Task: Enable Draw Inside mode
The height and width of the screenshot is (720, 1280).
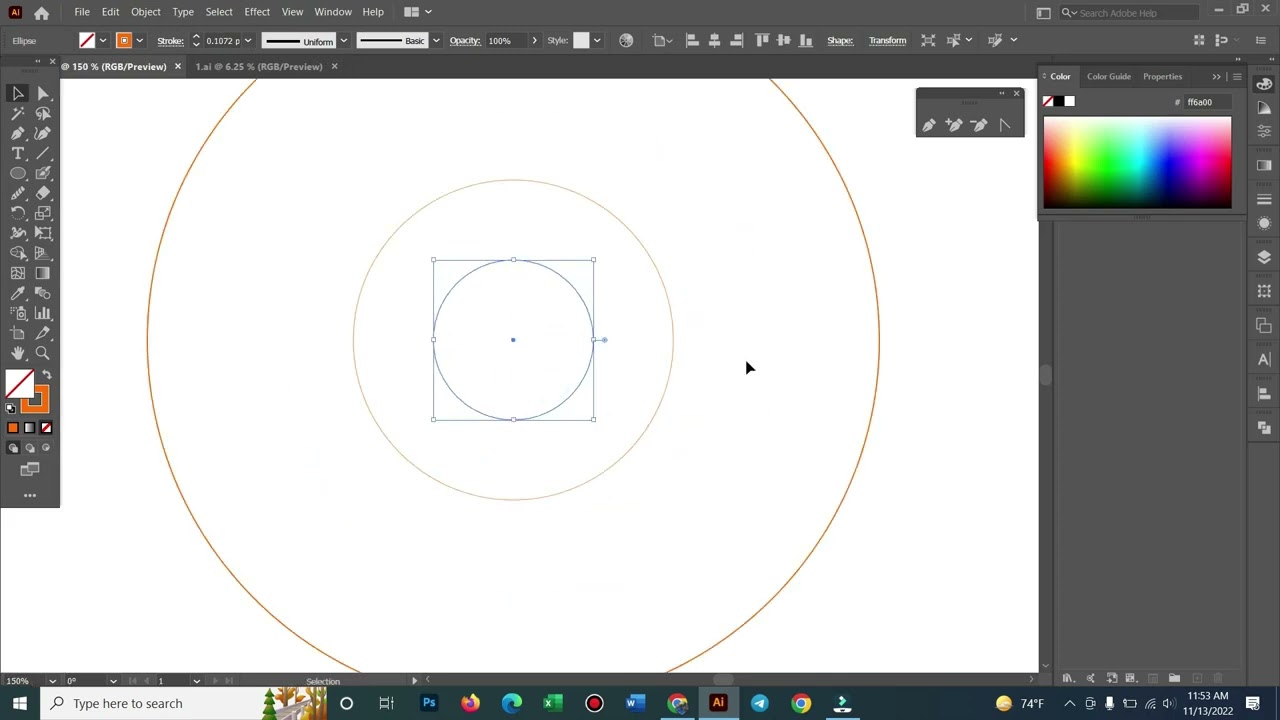Action: pos(46,448)
